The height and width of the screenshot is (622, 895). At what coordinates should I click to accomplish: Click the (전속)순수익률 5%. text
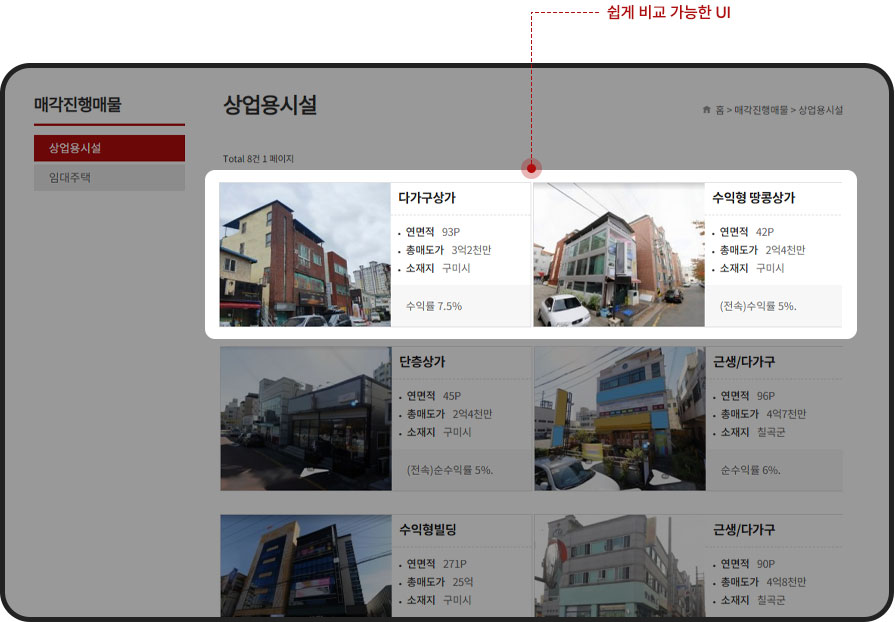click(x=450, y=470)
